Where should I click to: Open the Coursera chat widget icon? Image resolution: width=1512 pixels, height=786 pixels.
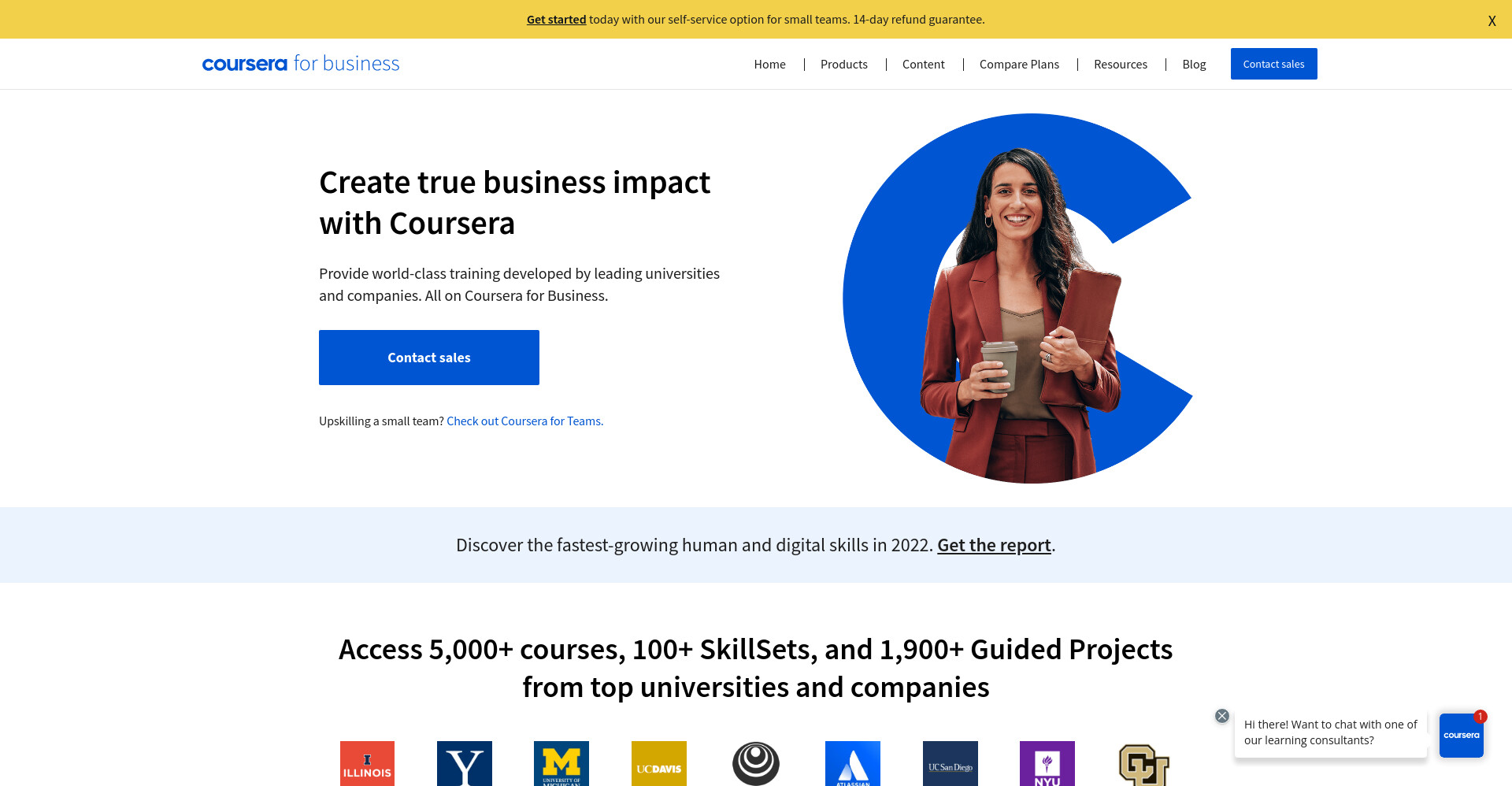(1462, 736)
